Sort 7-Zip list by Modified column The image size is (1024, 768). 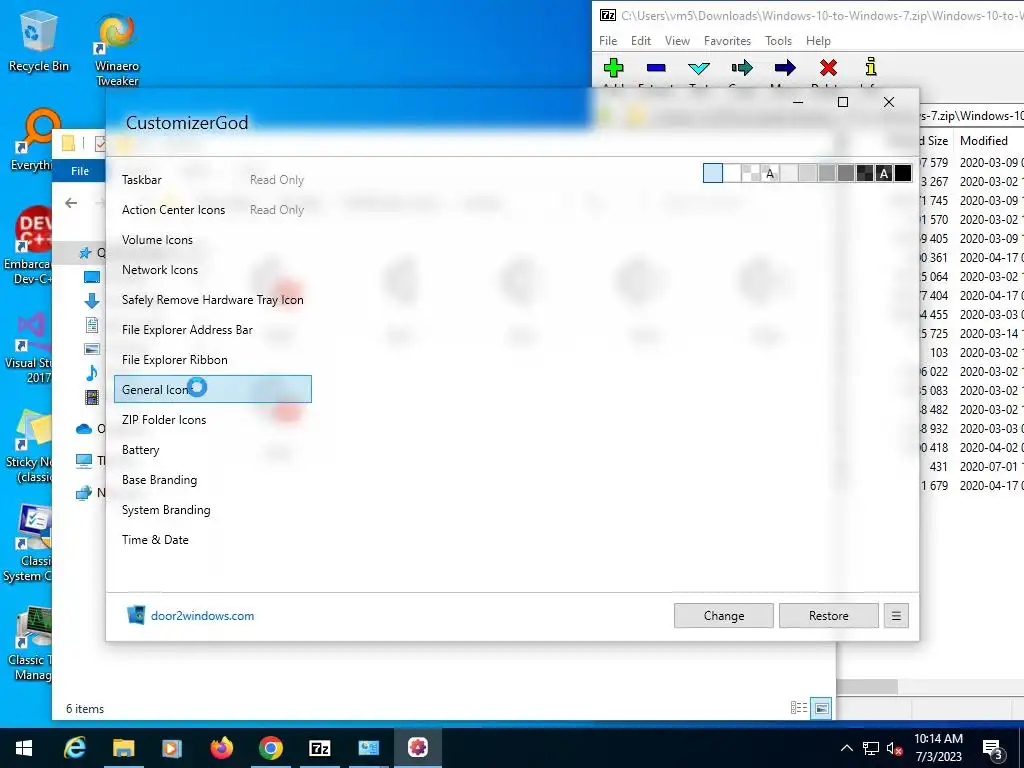tap(984, 140)
